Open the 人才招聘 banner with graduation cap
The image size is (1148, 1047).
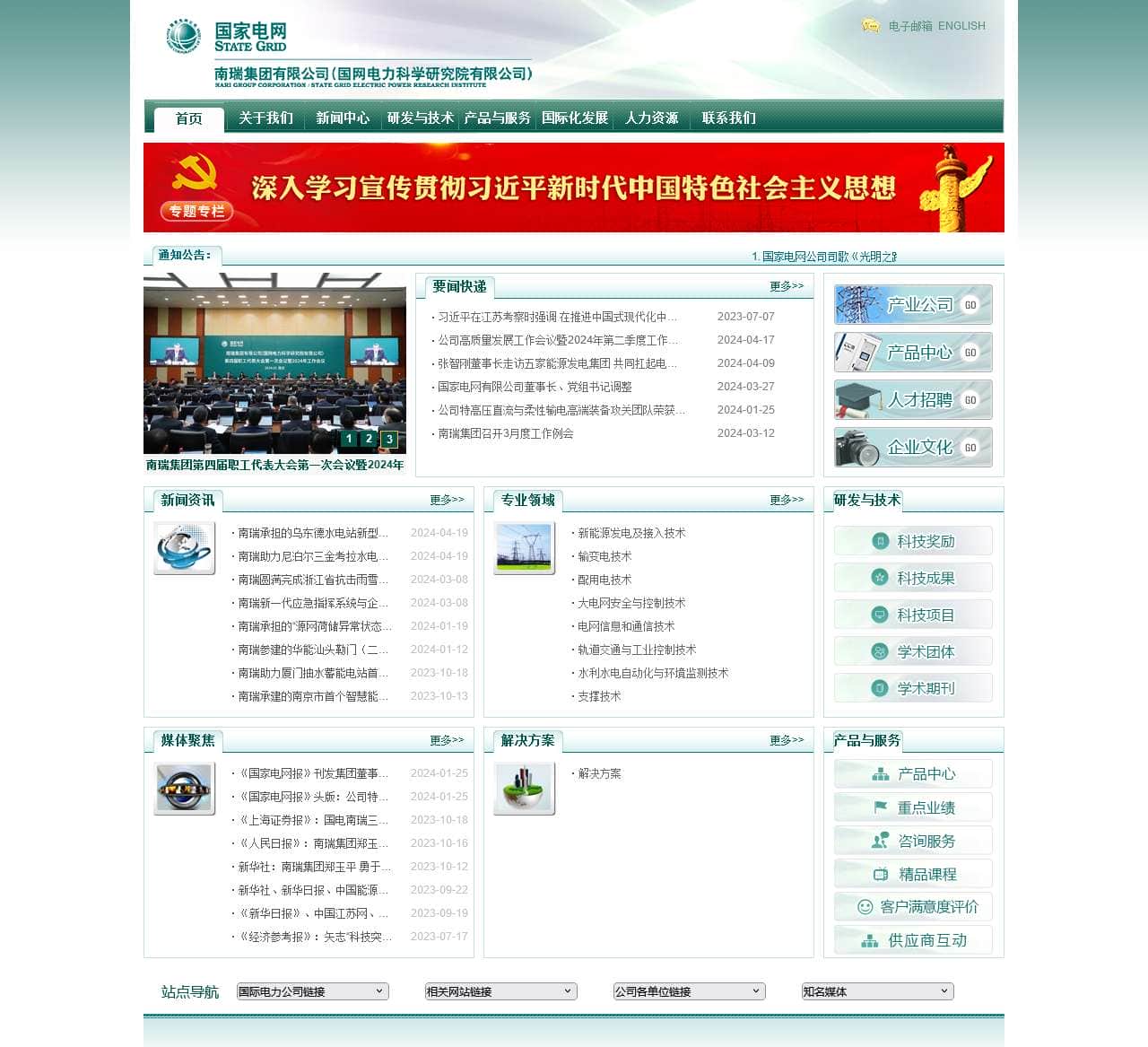tap(913, 400)
